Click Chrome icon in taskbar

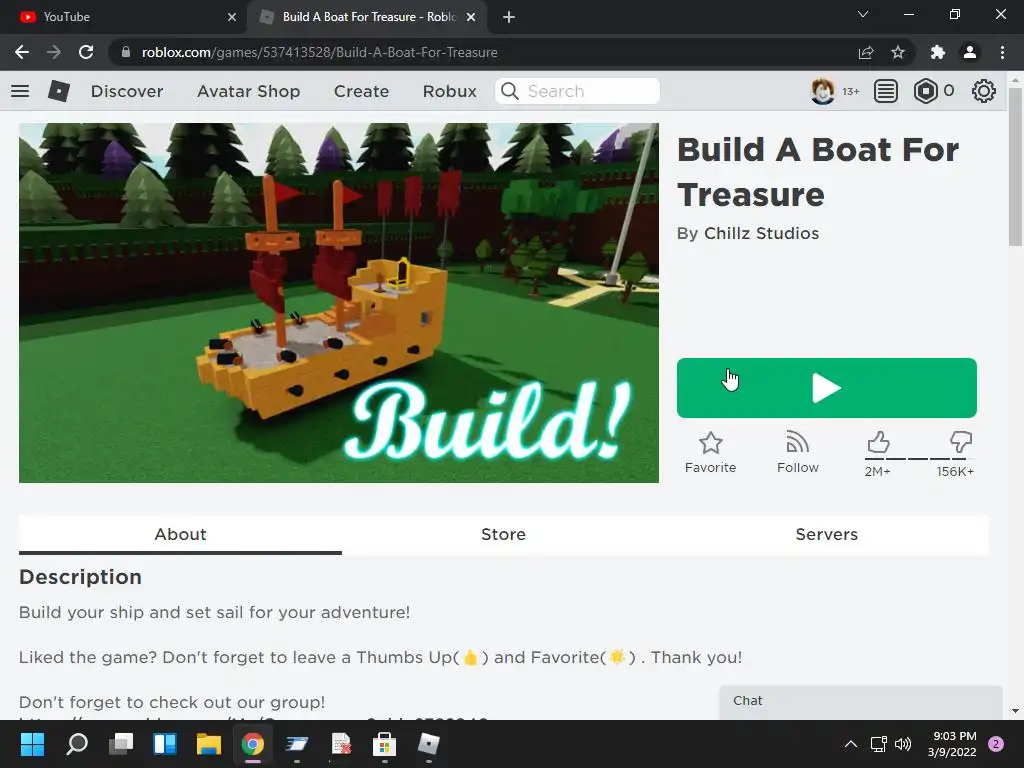coord(253,744)
